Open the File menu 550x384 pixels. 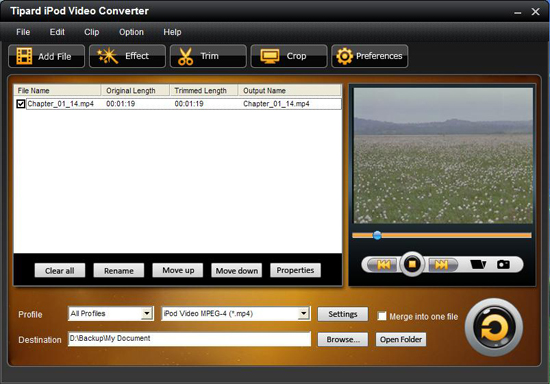click(23, 32)
